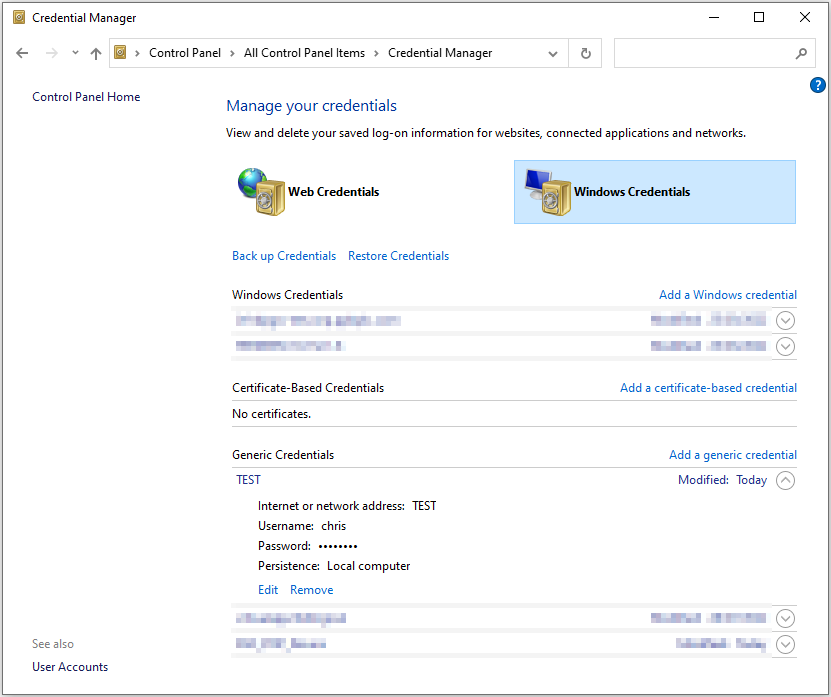Click Restore Credentials
The height and width of the screenshot is (697, 831).
pyautogui.click(x=399, y=256)
